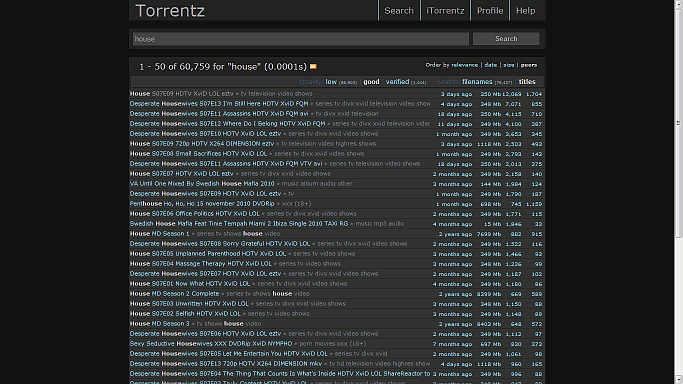Click the RSS feed icon next to results count
The height and width of the screenshot is (384, 683).
pos(313,67)
